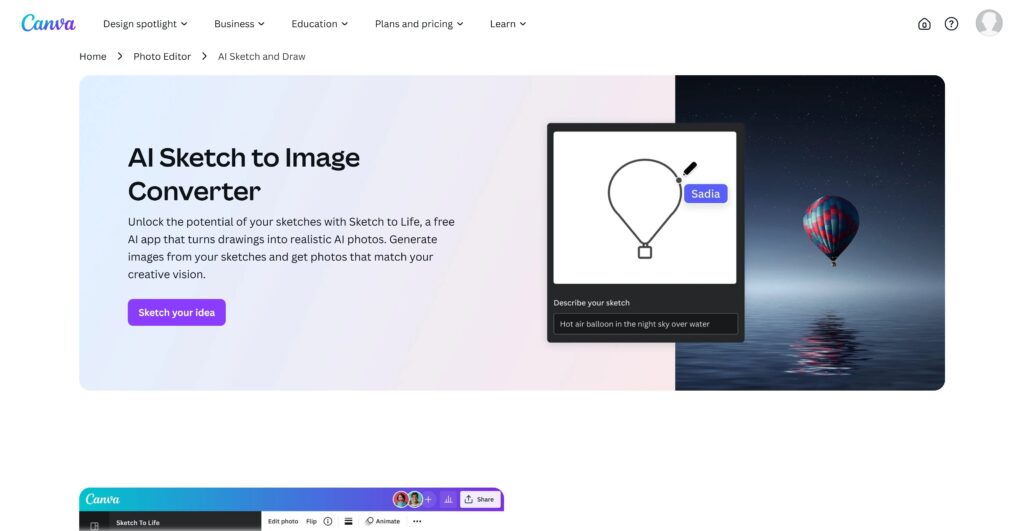Click the Animate option in the editor preview
1024x531 pixels.
[383, 521]
